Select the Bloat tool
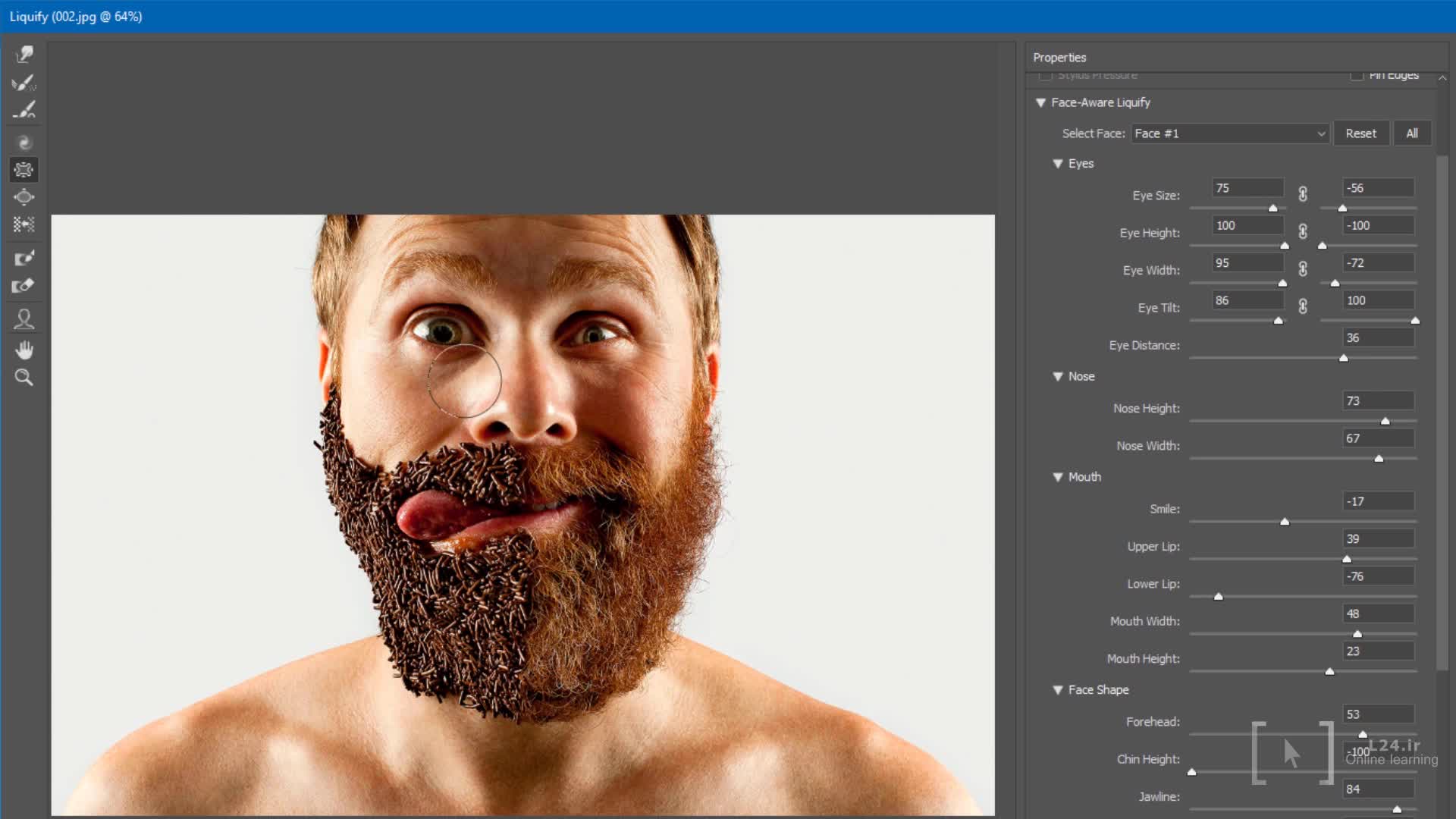 [24, 197]
